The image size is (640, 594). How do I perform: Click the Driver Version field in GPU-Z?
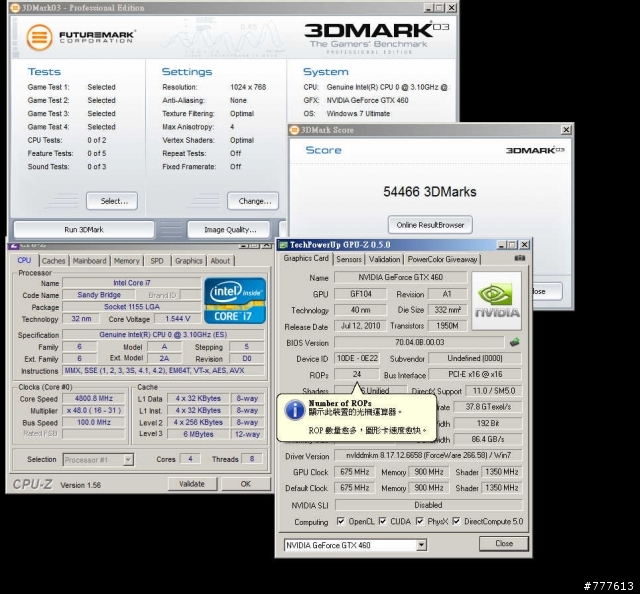pos(428,455)
